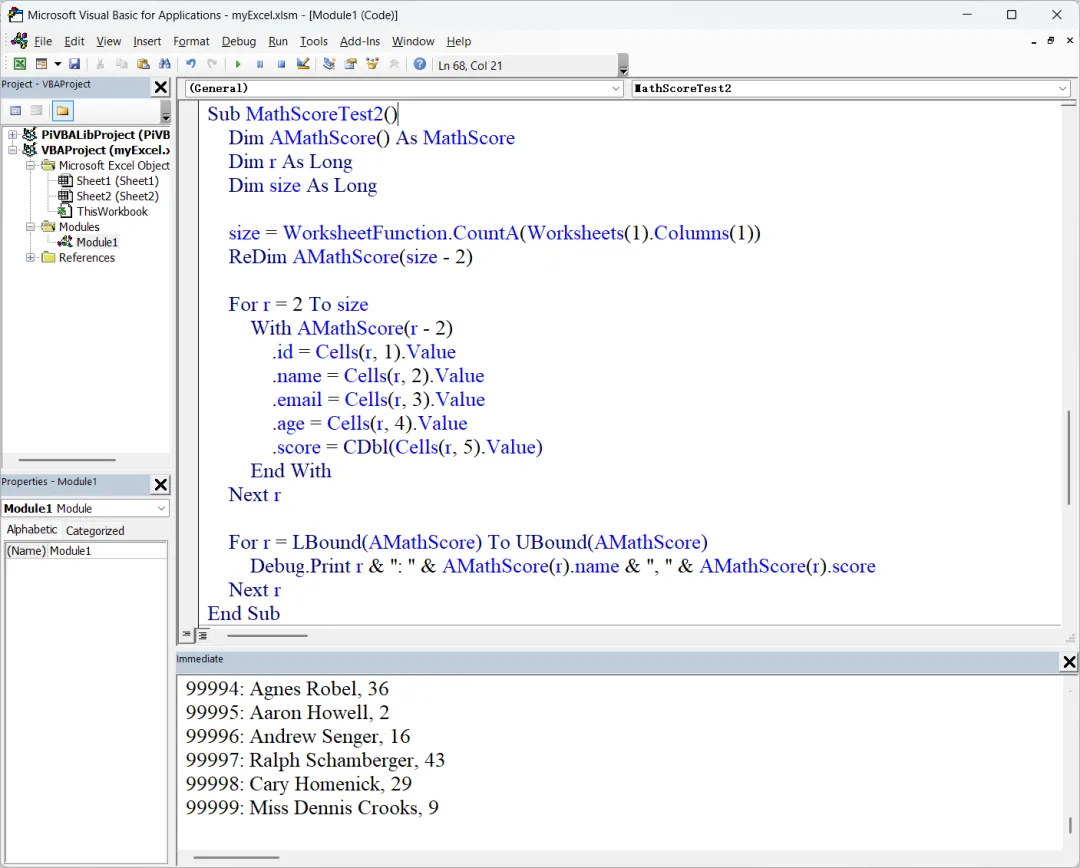
Task: Click the code window horizontal scrollbar thumb
Action: click(267, 636)
